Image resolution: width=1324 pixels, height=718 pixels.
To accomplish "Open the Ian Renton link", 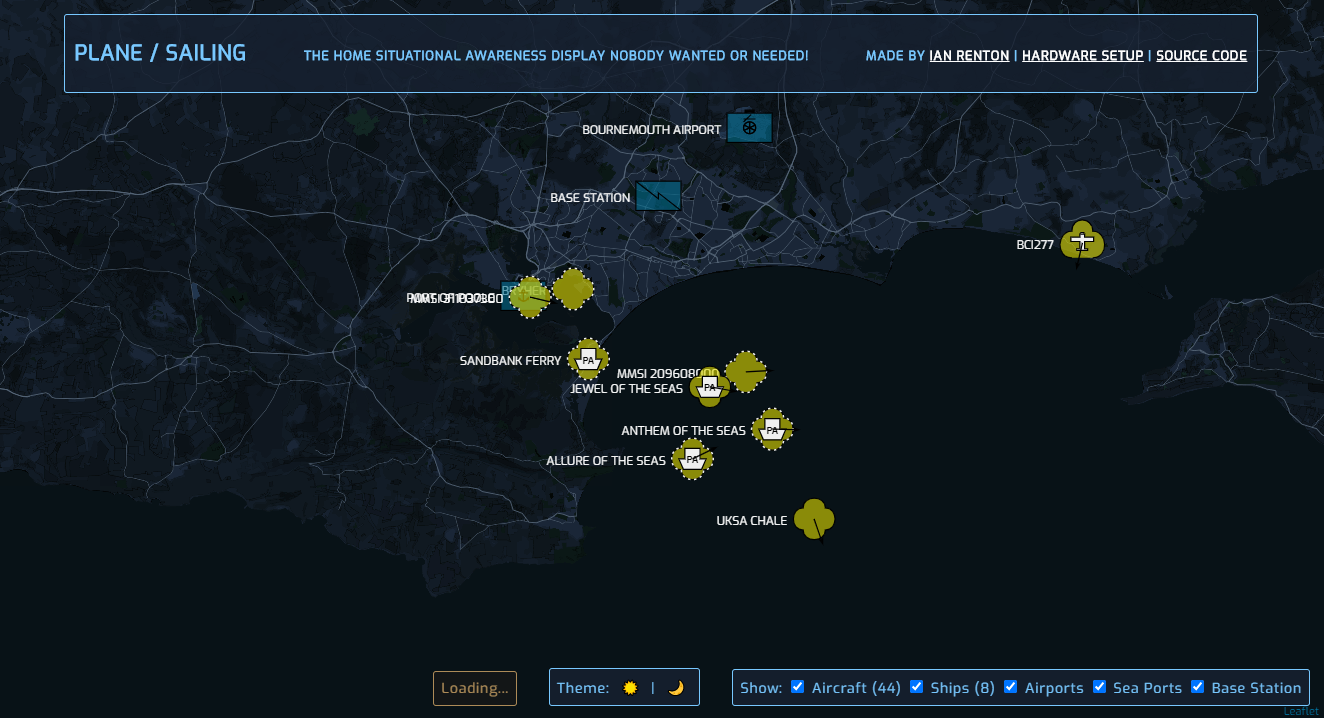I will click(969, 56).
